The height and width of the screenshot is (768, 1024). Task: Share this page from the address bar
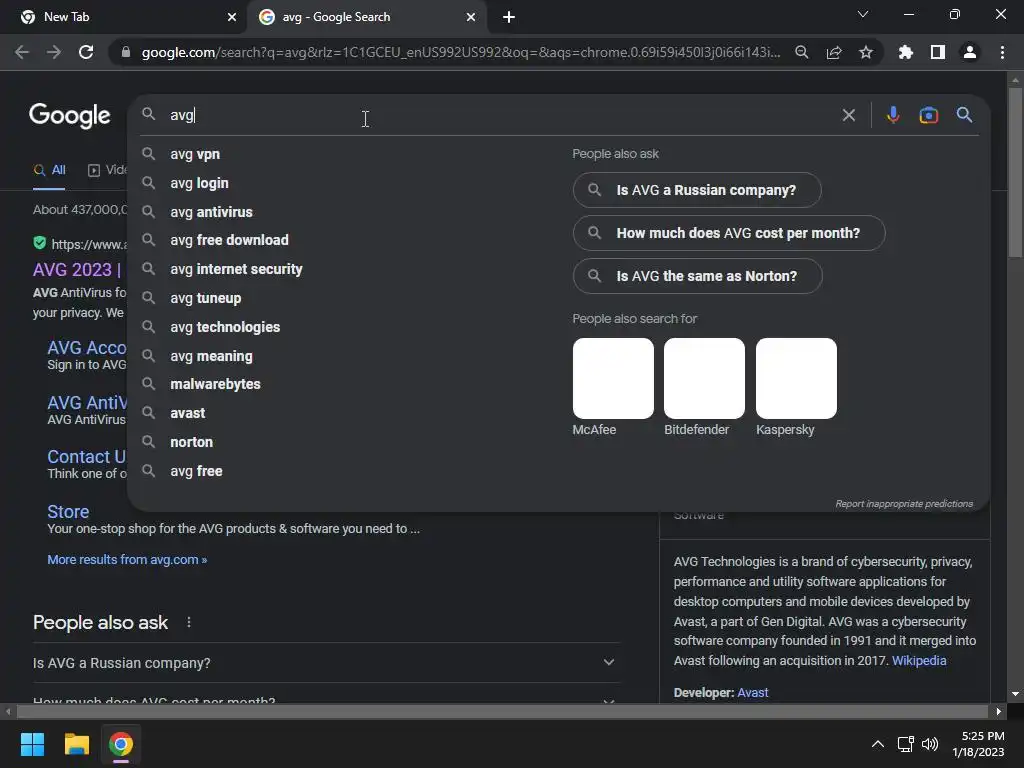[834, 52]
